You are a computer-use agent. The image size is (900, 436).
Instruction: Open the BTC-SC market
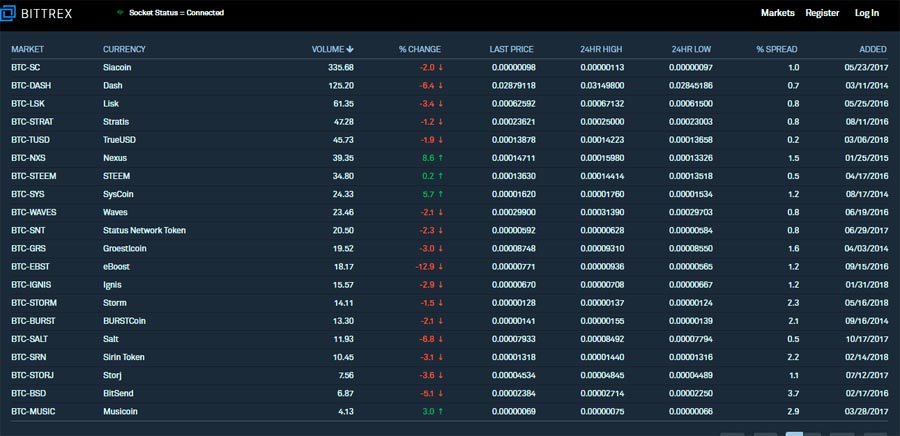point(26,68)
